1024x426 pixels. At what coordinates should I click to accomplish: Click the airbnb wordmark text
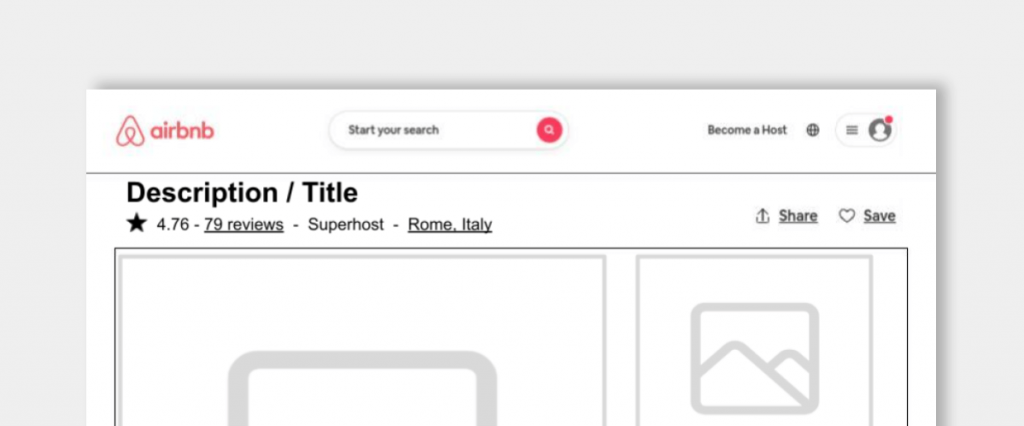coord(182,131)
